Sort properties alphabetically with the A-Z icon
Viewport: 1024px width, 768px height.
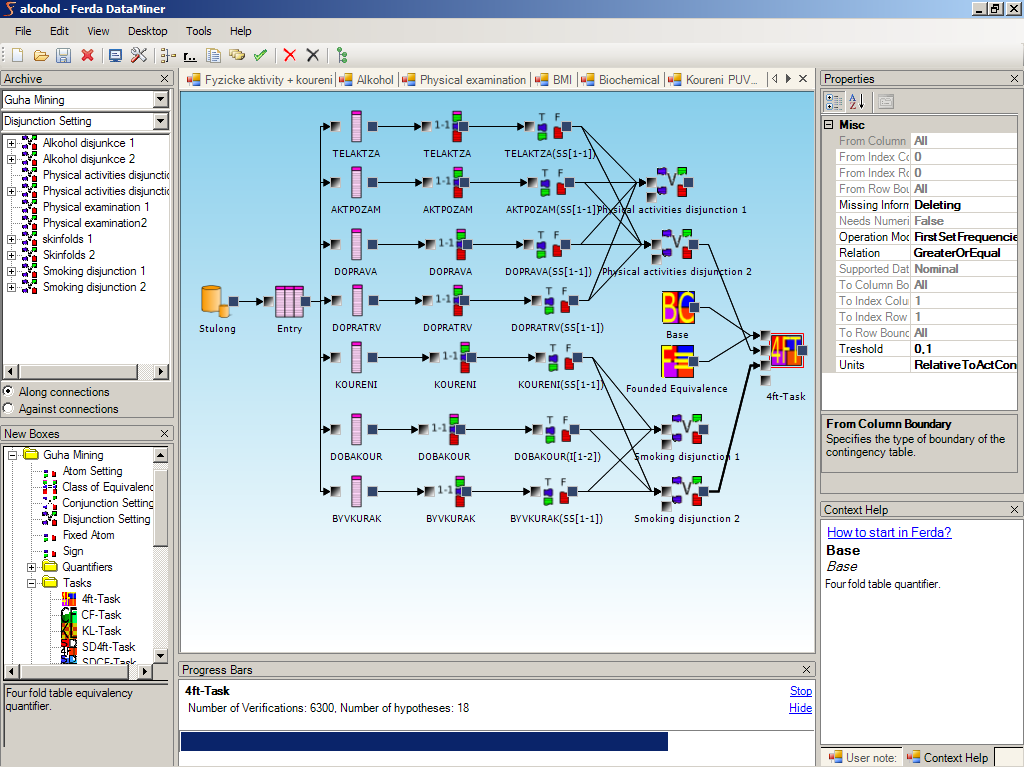click(x=857, y=101)
